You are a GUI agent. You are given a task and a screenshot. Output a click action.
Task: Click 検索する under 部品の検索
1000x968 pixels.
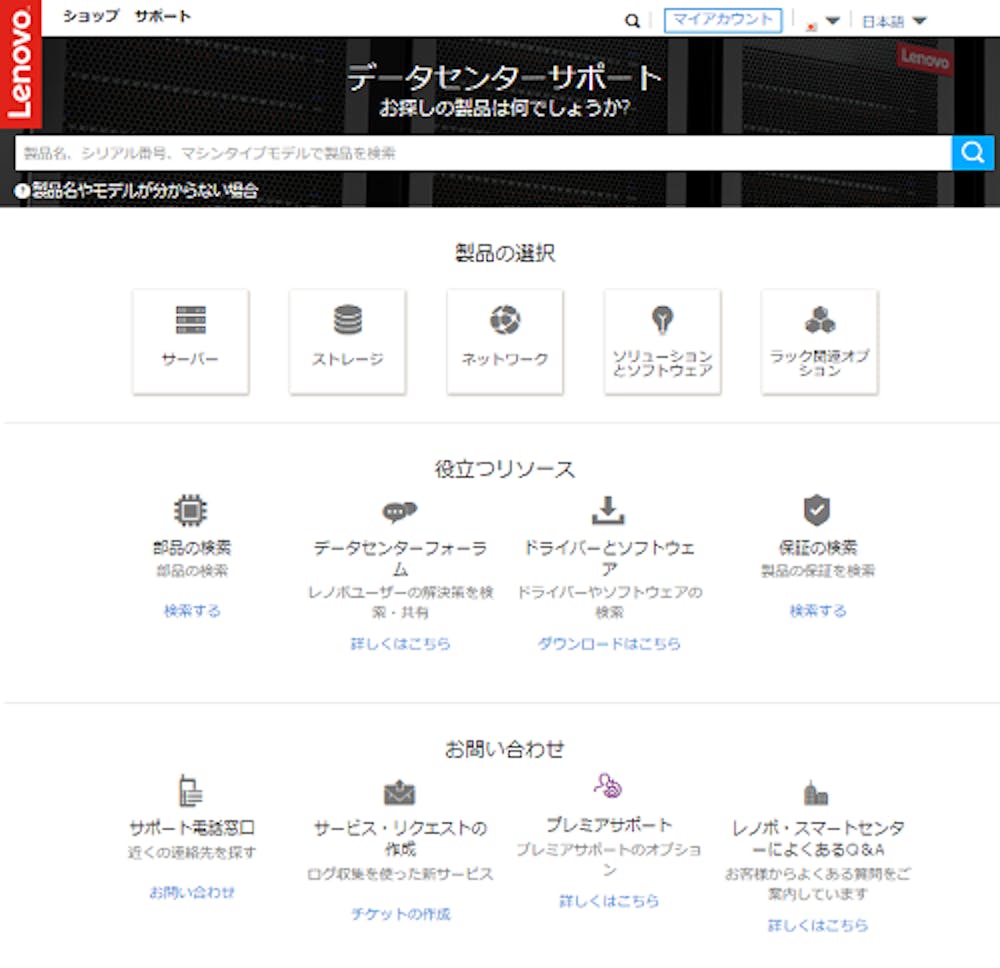click(192, 611)
